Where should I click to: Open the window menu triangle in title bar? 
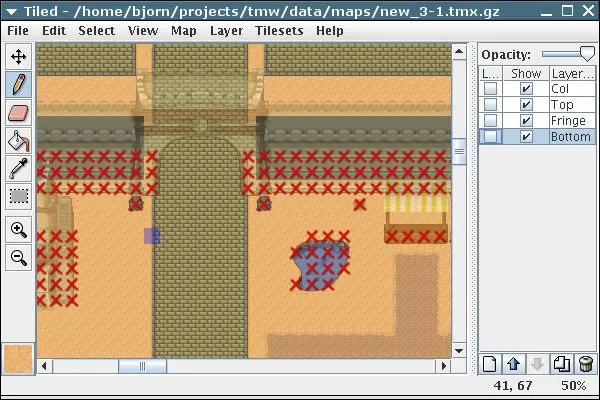[12, 11]
